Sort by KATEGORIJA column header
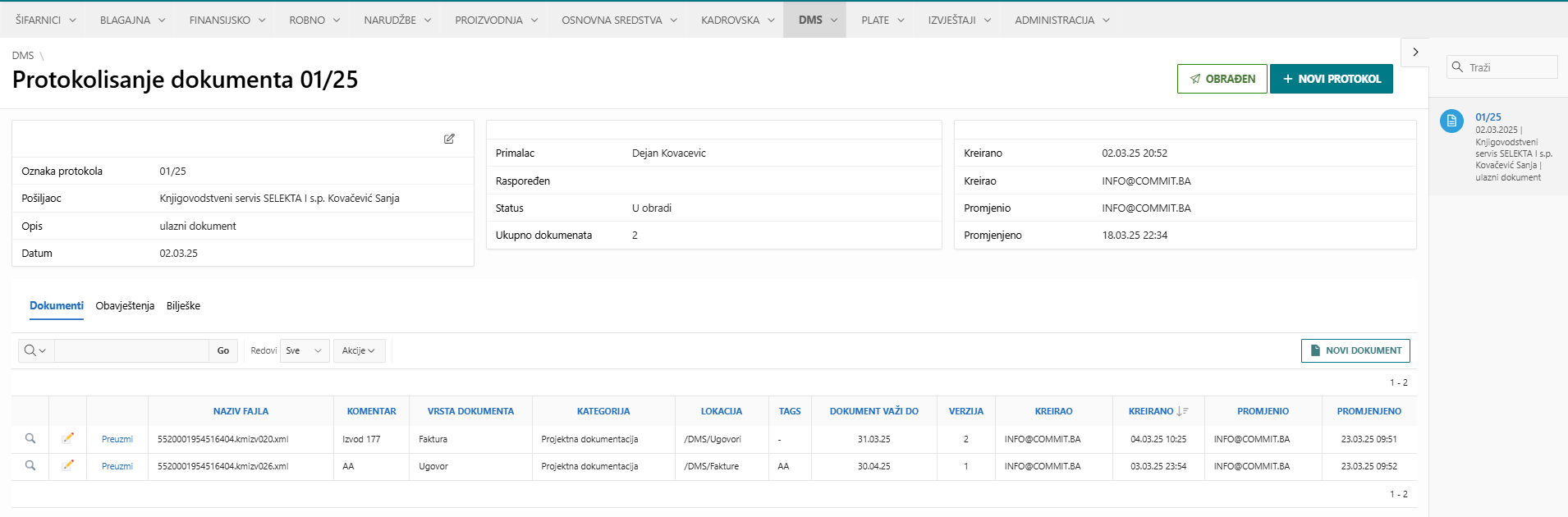 point(603,411)
